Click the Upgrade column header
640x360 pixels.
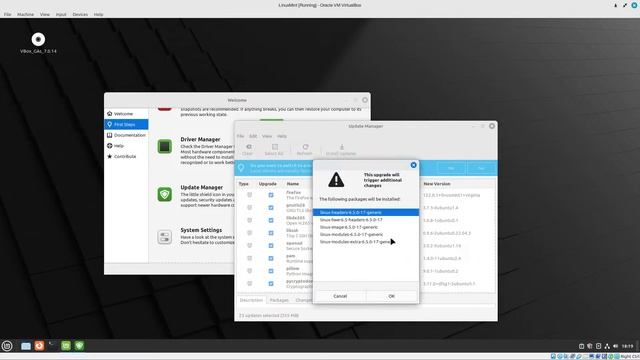268,184
